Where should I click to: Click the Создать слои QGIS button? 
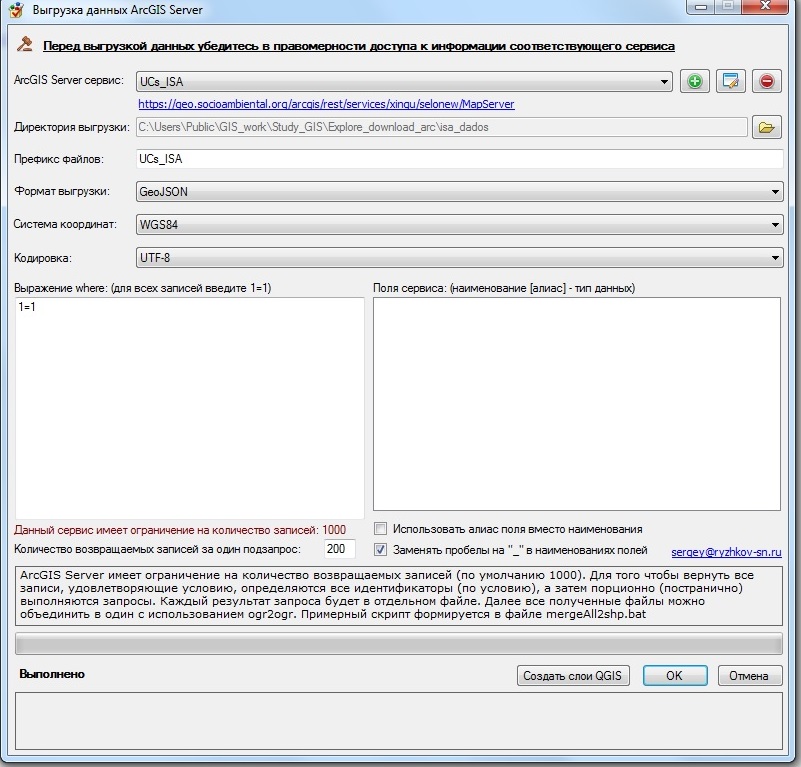(573, 676)
